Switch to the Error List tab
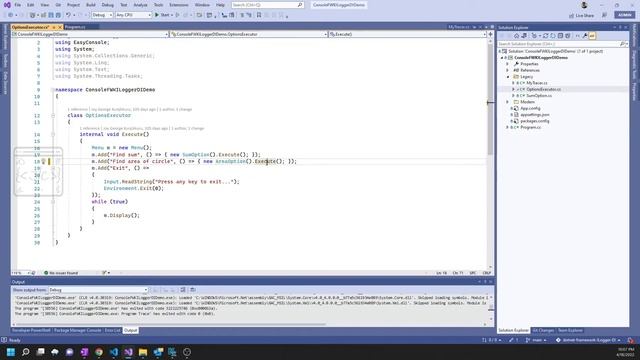640x360 pixels. (x=113, y=330)
